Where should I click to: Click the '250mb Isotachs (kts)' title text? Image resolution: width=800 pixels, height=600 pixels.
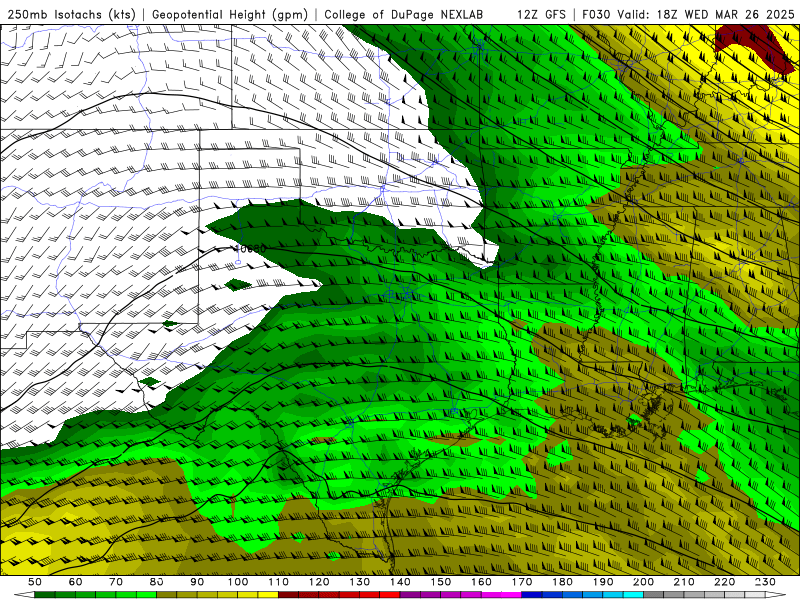click(x=72, y=15)
